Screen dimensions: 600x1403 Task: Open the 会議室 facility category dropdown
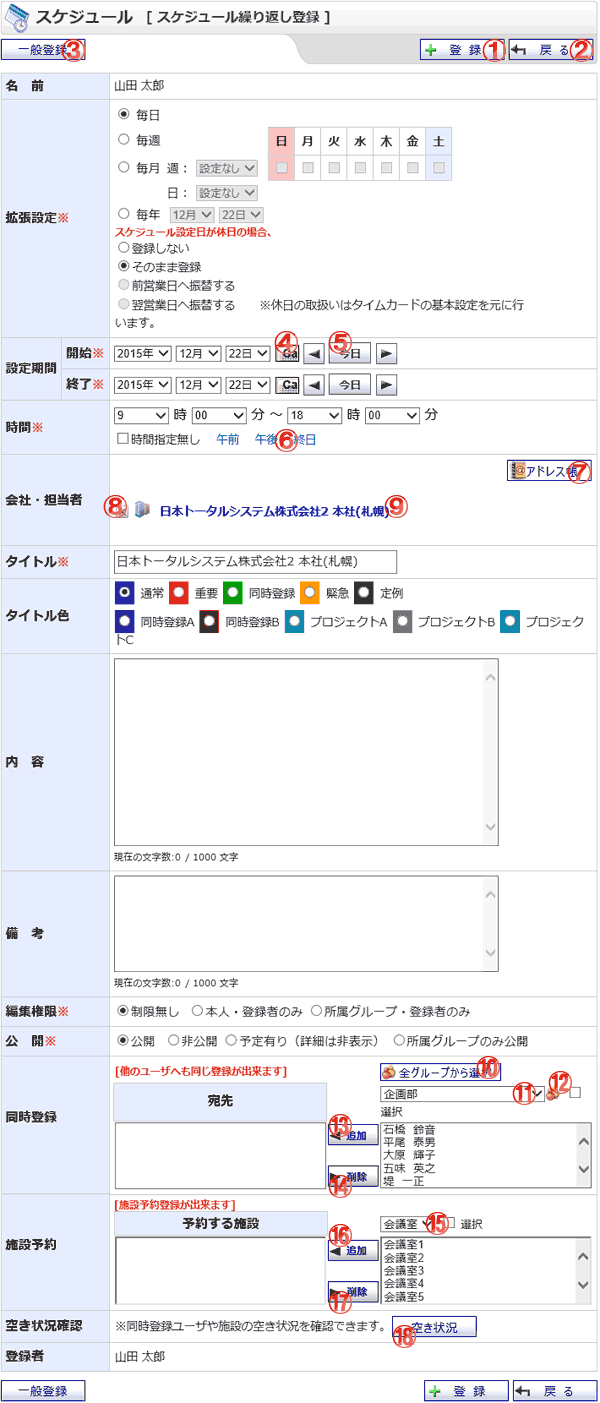pos(406,1222)
